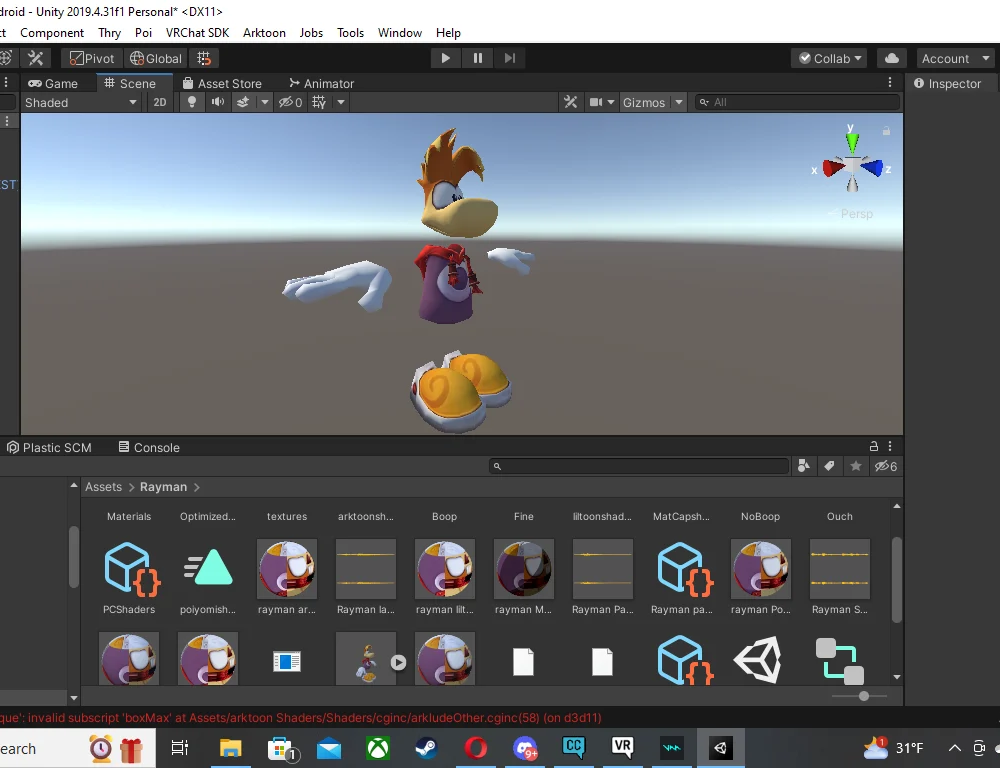Viewport: 1000px width, 768px height.
Task: Toggle Global coordinate orientation
Action: (x=155, y=57)
